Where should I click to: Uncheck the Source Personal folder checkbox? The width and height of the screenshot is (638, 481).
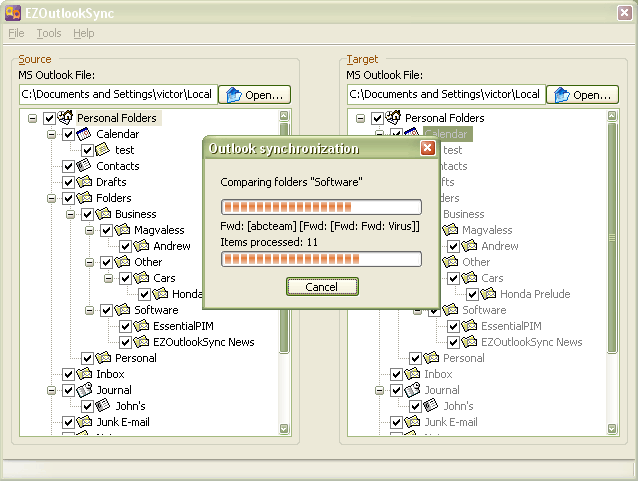coord(87,359)
